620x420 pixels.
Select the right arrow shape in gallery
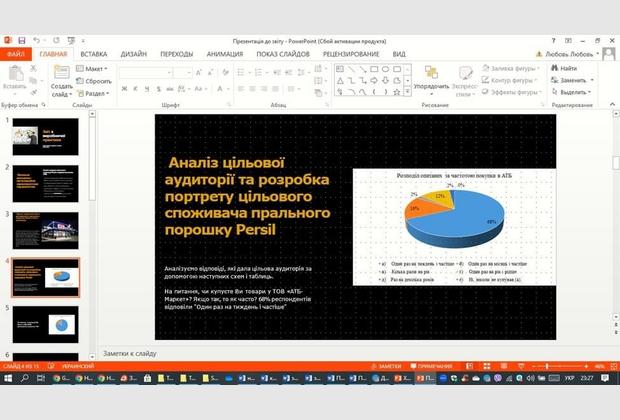[x=374, y=81]
